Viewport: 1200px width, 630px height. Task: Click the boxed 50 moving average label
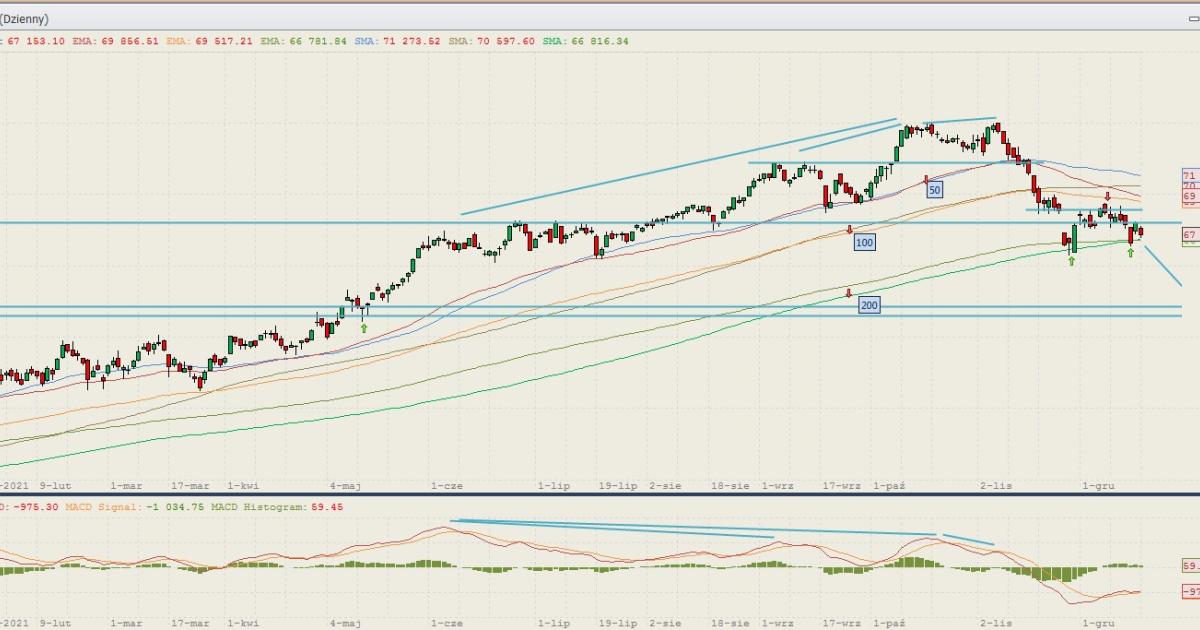pyautogui.click(x=934, y=189)
